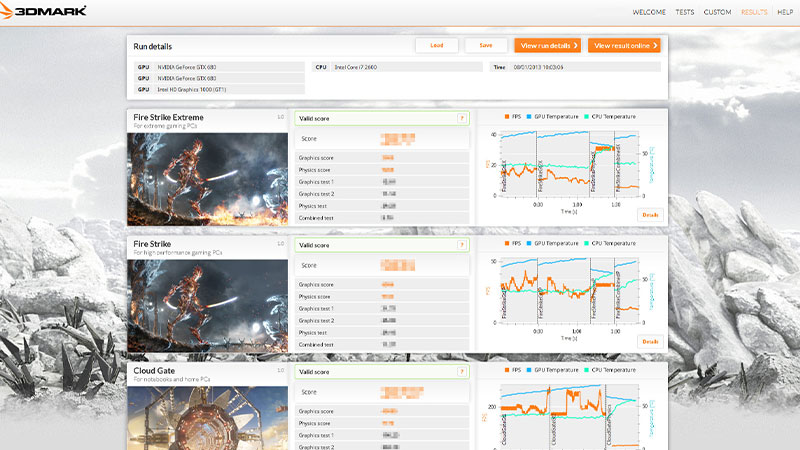Screen dimensions: 800x450
Task: Open the Custom tab
Action: [717, 12]
